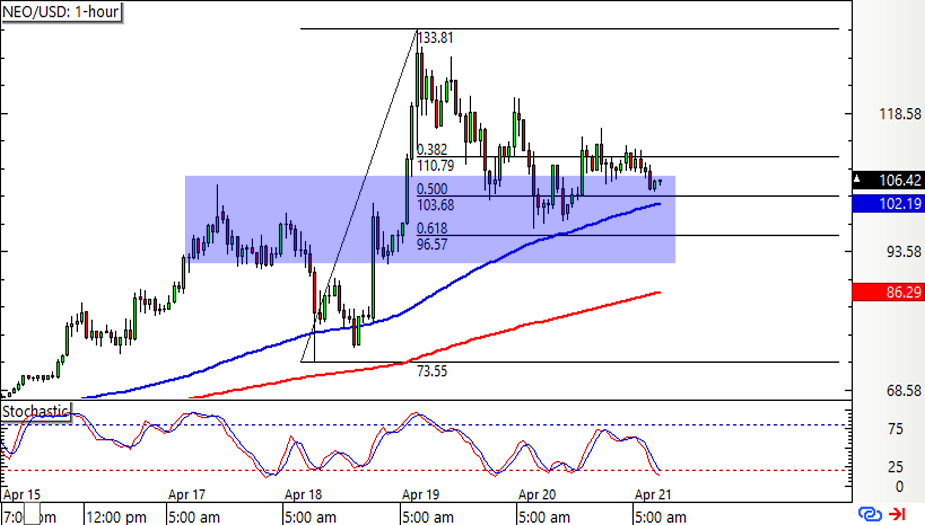Click the 5:00 am time under Apr 20
The image size is (925, 525).
(544, 517)
